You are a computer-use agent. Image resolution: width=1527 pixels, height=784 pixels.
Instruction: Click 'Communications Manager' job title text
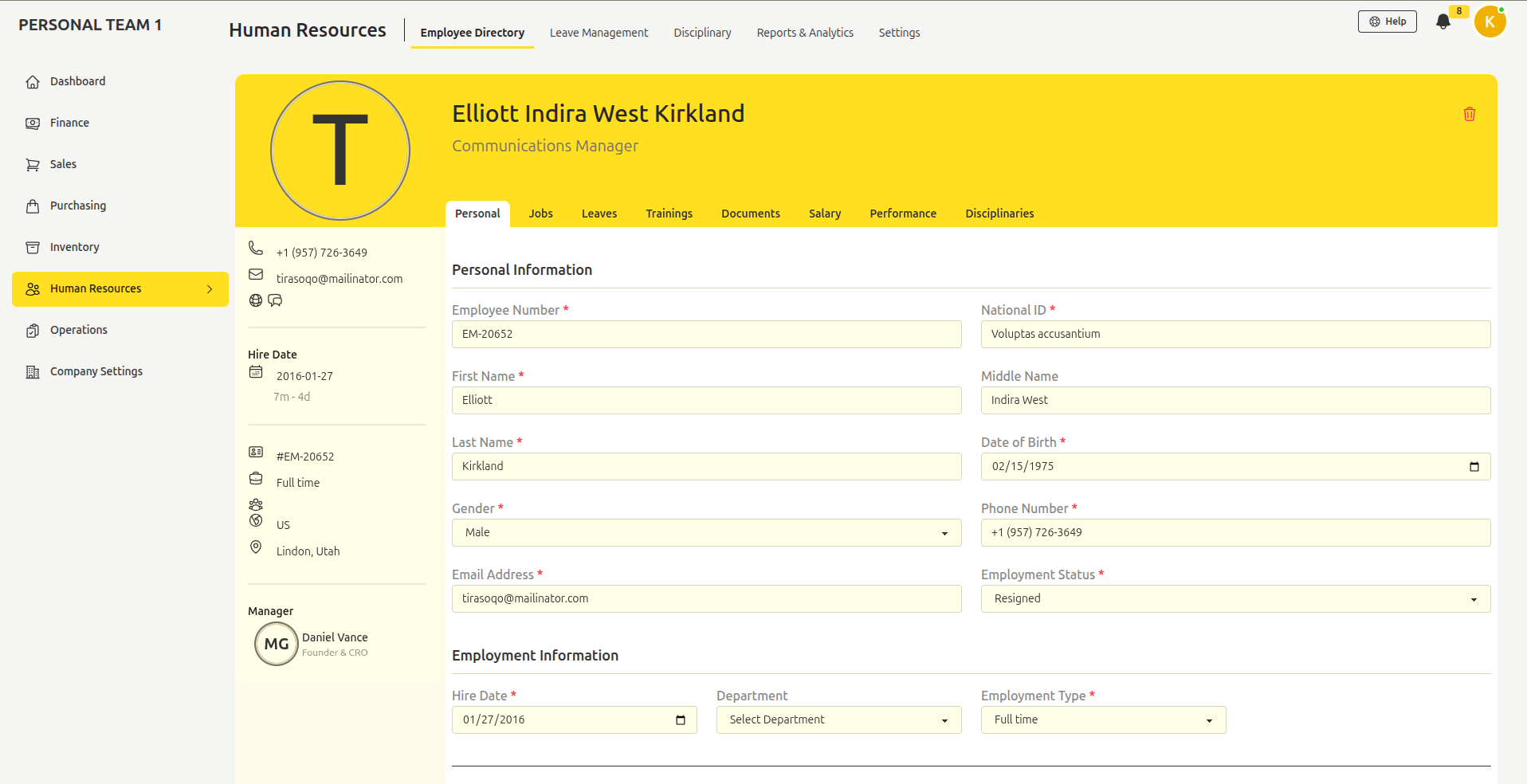[x=545, y=146]
